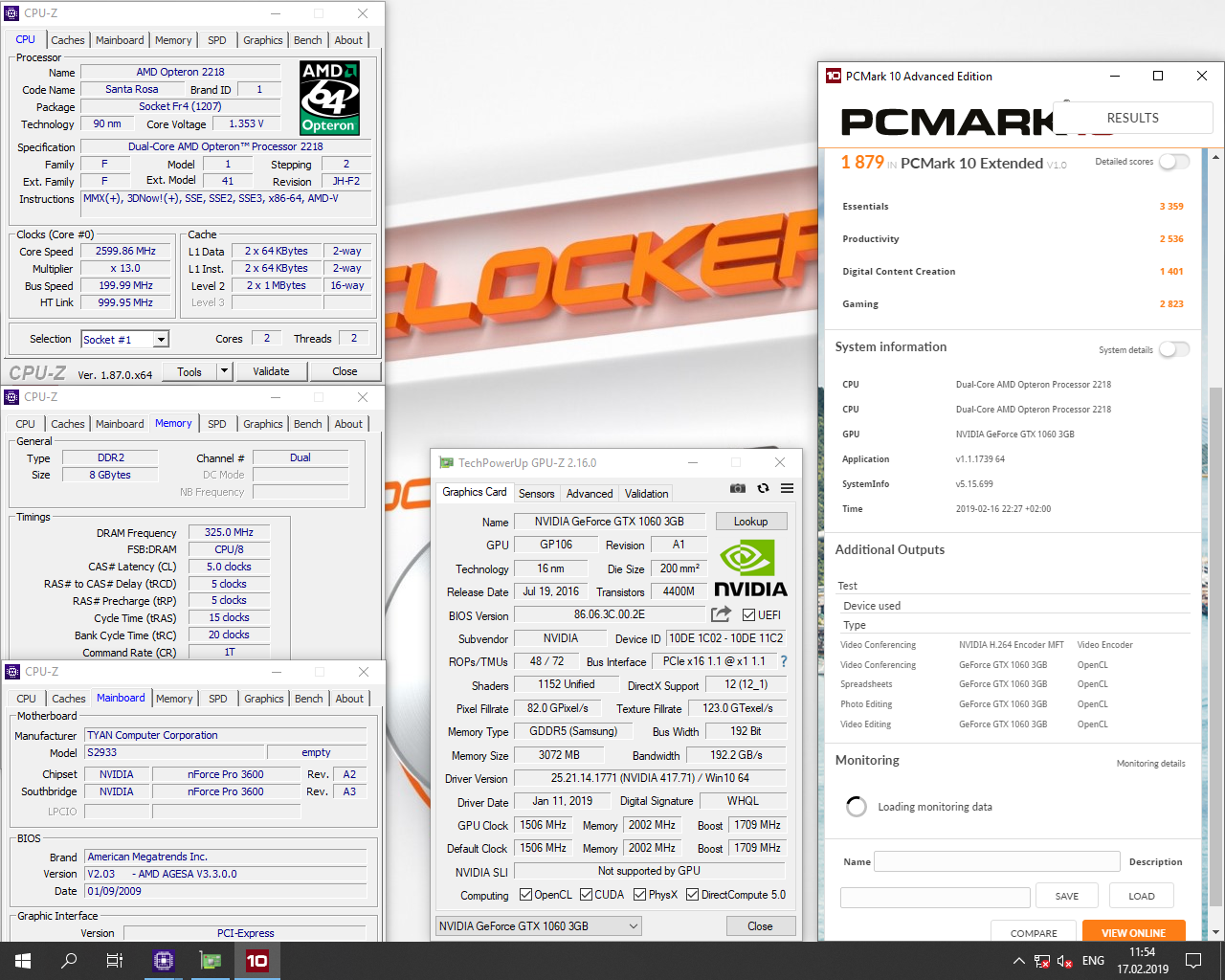Viewport: 1225px width, 980px height.
Task: Click the Validate button in CPU-Z
Action: pos(271,371)
